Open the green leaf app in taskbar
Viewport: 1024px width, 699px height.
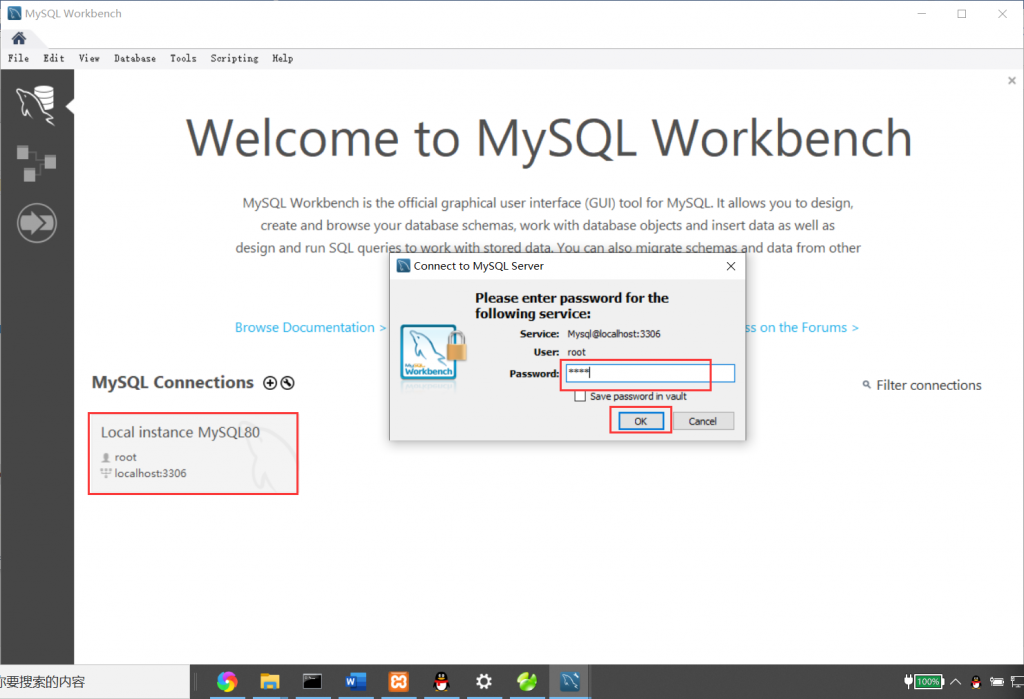click(527, 682)
